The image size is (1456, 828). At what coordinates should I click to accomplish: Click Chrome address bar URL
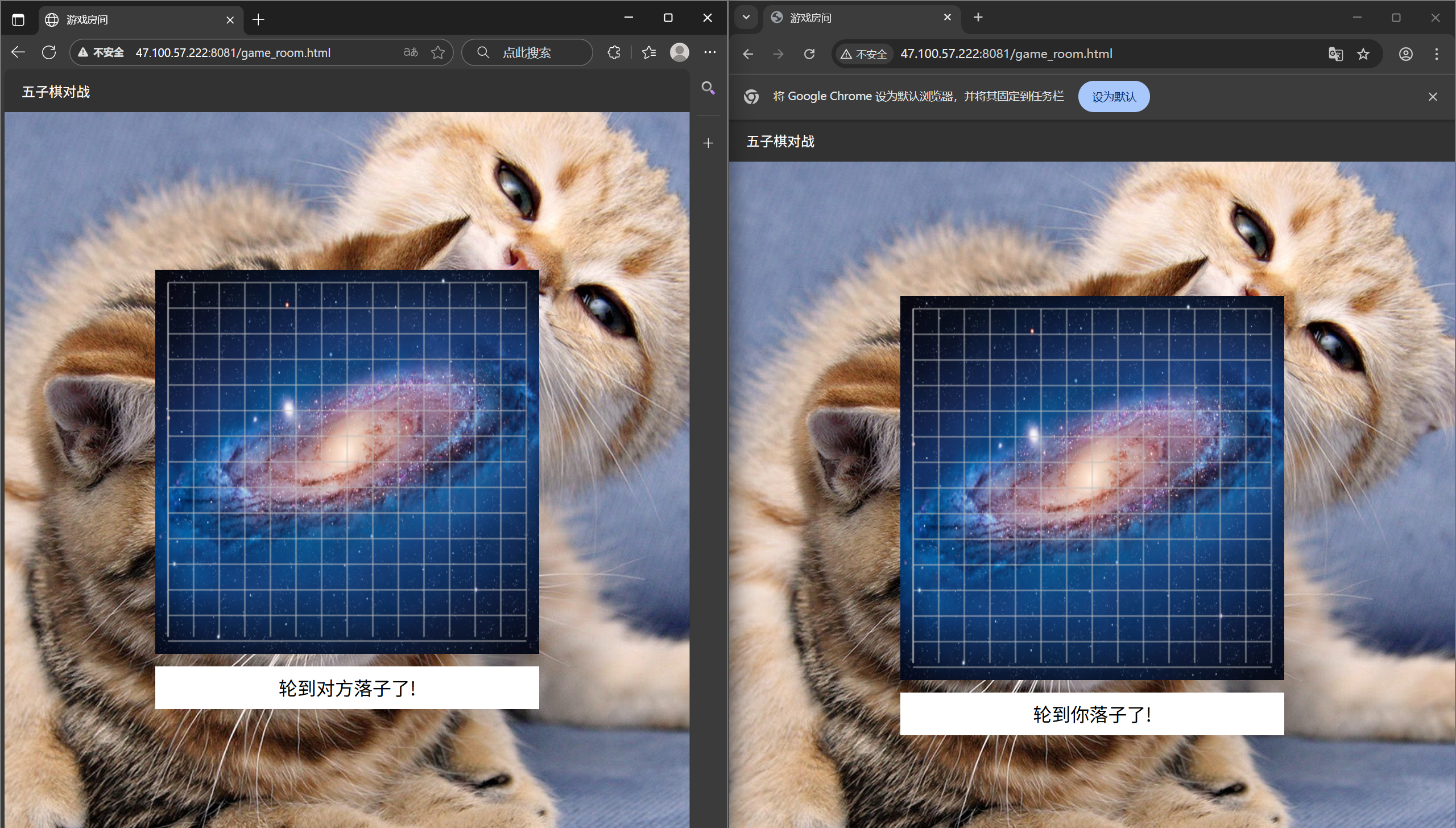1006,54
